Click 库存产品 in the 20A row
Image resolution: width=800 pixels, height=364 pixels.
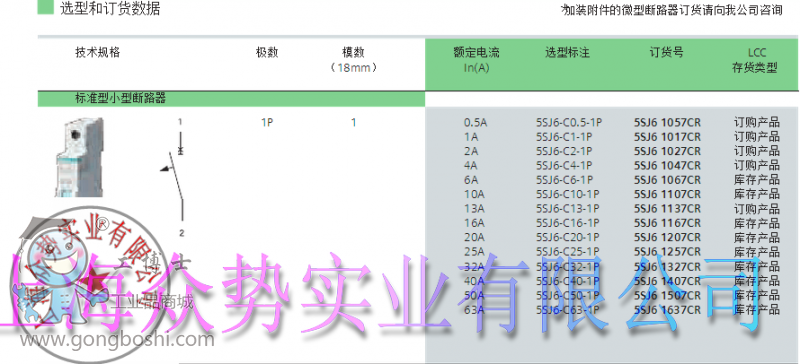click(x=757, y=237)
